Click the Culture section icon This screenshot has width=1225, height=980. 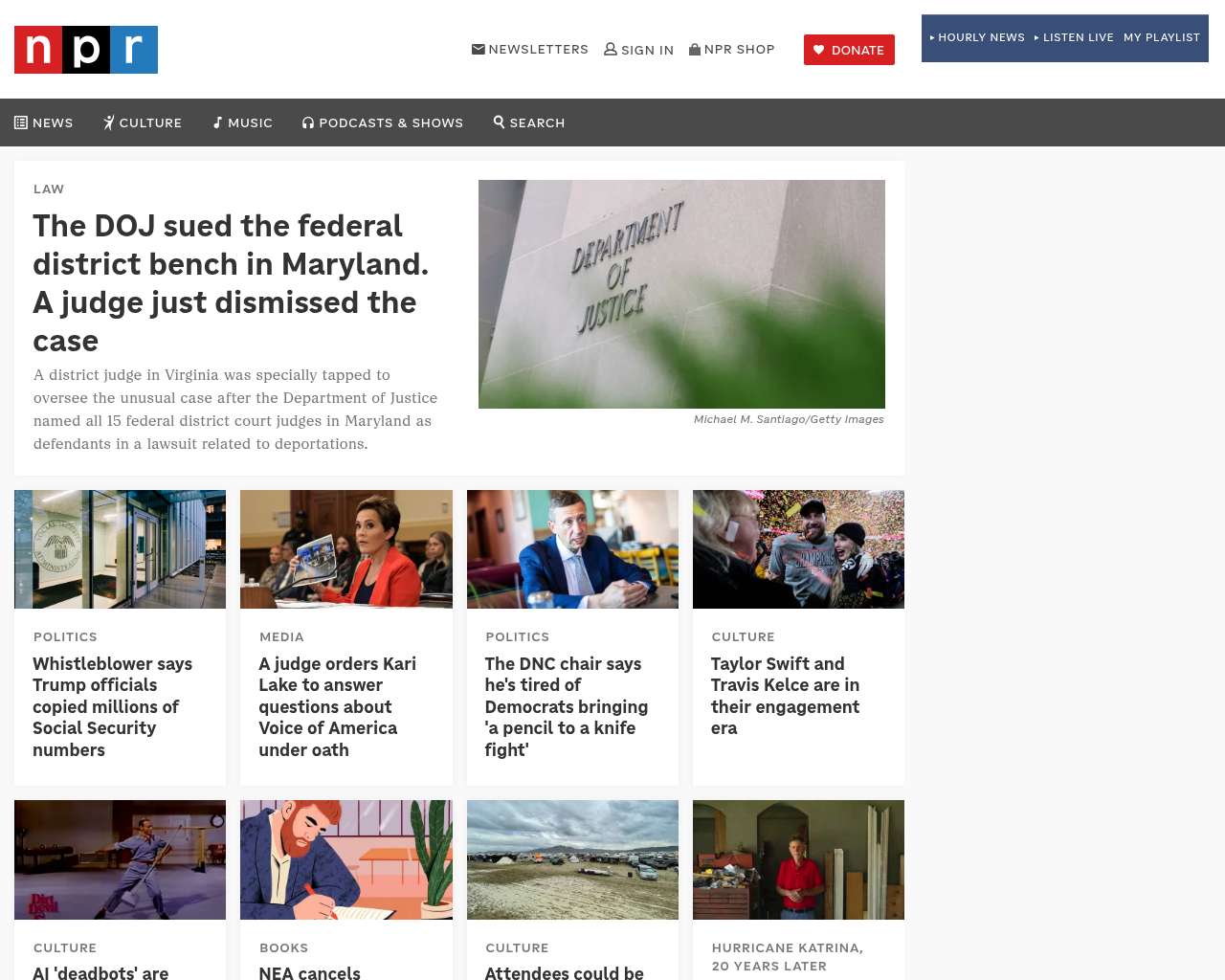(x=109, y=122)
